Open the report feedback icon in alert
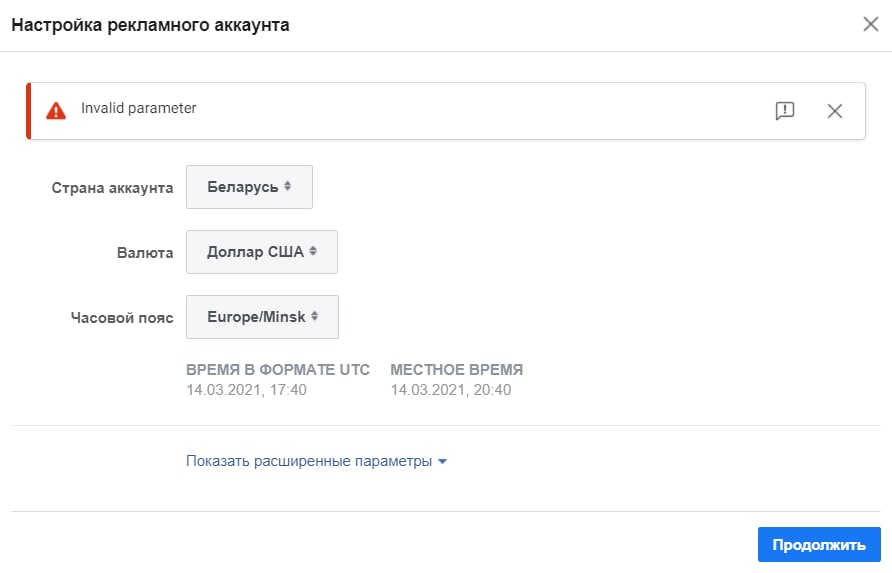The height and width of the screenshot is (573, 892). tap(784, 110)
